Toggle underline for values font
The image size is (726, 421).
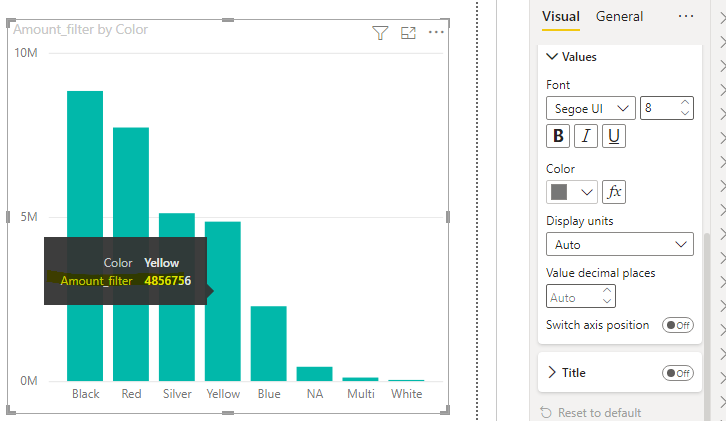pyautogui.click(x=614, y=136)
